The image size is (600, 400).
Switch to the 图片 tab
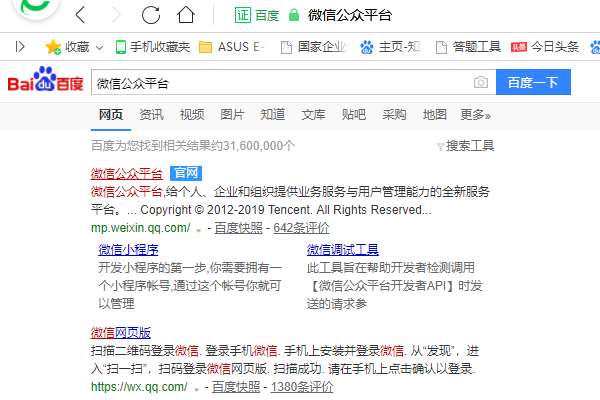232,114
